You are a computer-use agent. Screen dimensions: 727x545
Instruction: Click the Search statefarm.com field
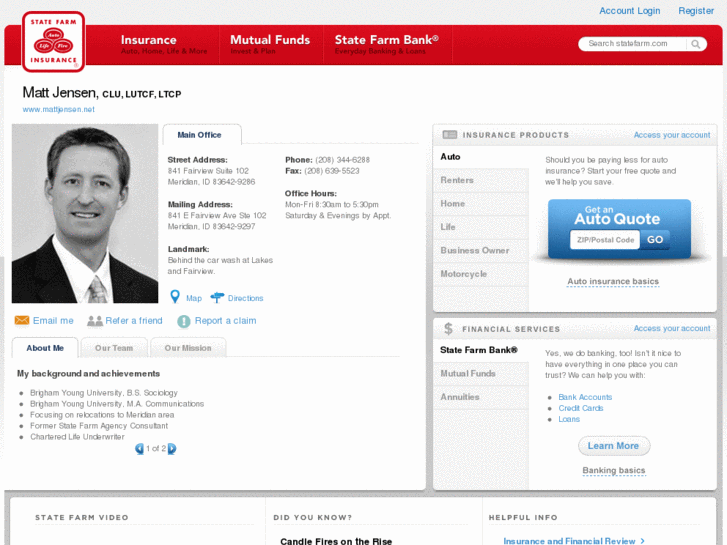pos(631,44)
